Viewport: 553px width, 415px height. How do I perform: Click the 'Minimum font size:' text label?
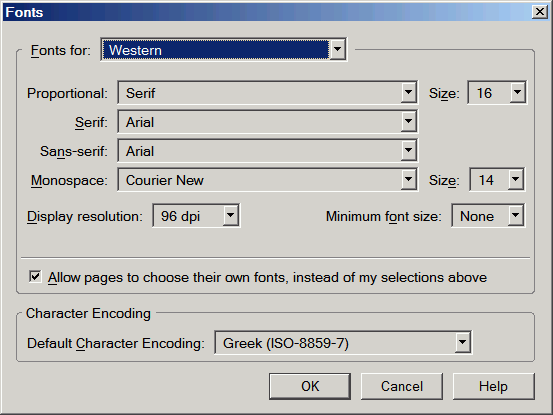(x=384, y=216)
